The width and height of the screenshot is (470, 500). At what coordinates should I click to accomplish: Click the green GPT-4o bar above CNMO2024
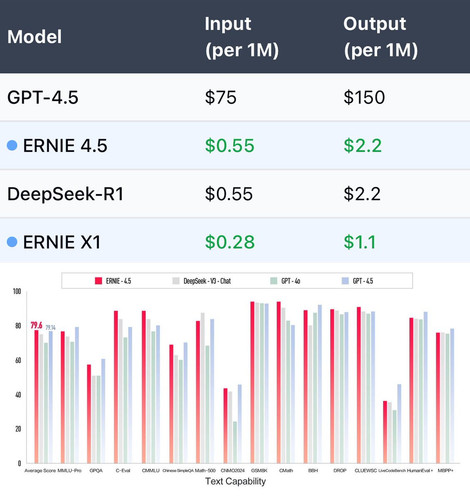pyautogui.click(x=235, y=442)
